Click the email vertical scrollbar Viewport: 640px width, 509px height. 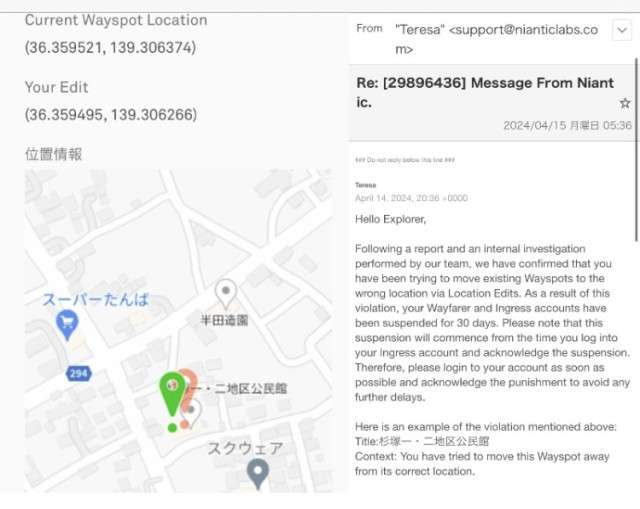tap(636, 150)
